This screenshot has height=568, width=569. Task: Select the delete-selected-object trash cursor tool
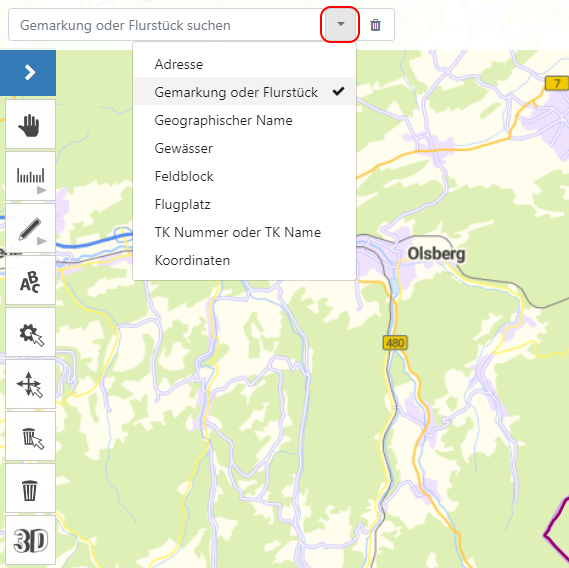point(30,436)
